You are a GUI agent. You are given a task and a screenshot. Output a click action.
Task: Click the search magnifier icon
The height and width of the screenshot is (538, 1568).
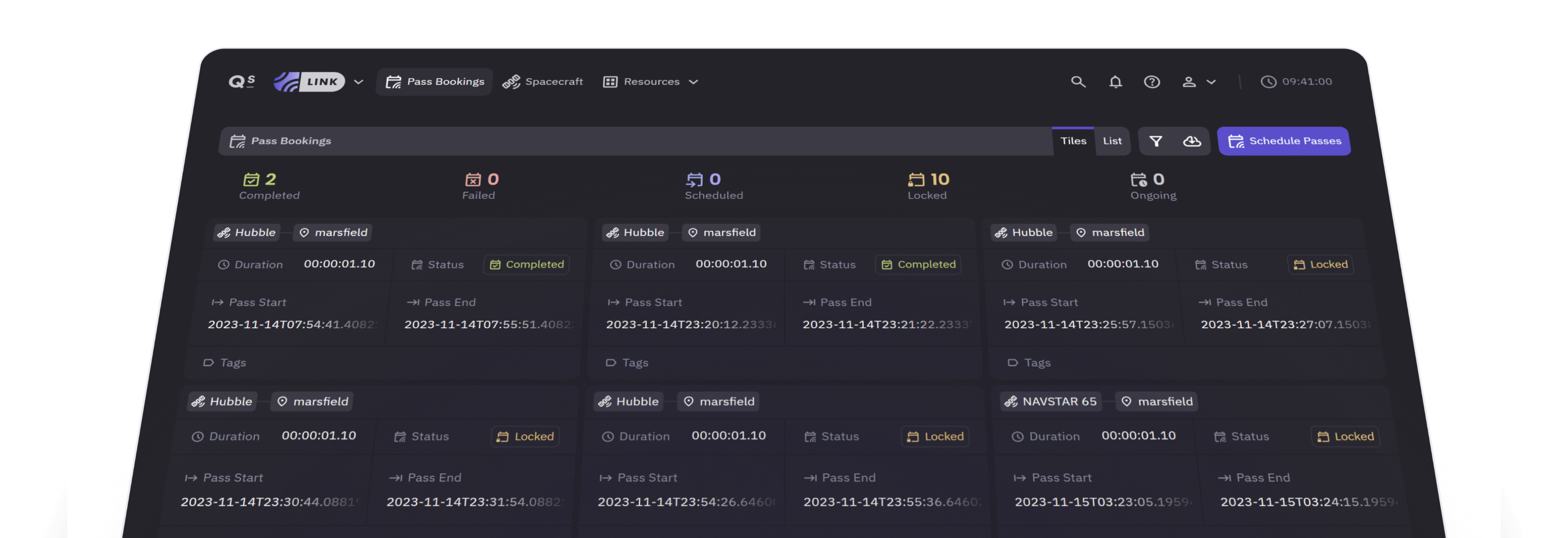(x=1078, y=82)
